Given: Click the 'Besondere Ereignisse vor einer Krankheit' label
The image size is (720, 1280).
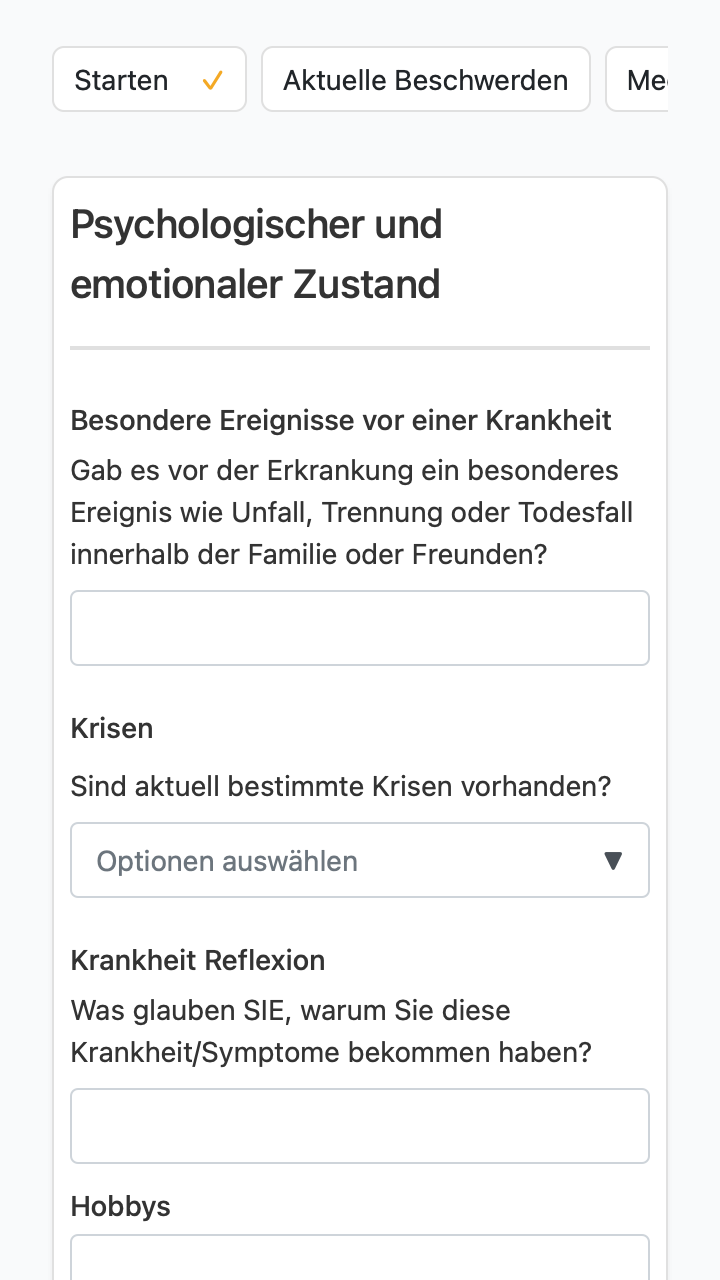Looking at the screenshot, I should click(x=341, y=420).
